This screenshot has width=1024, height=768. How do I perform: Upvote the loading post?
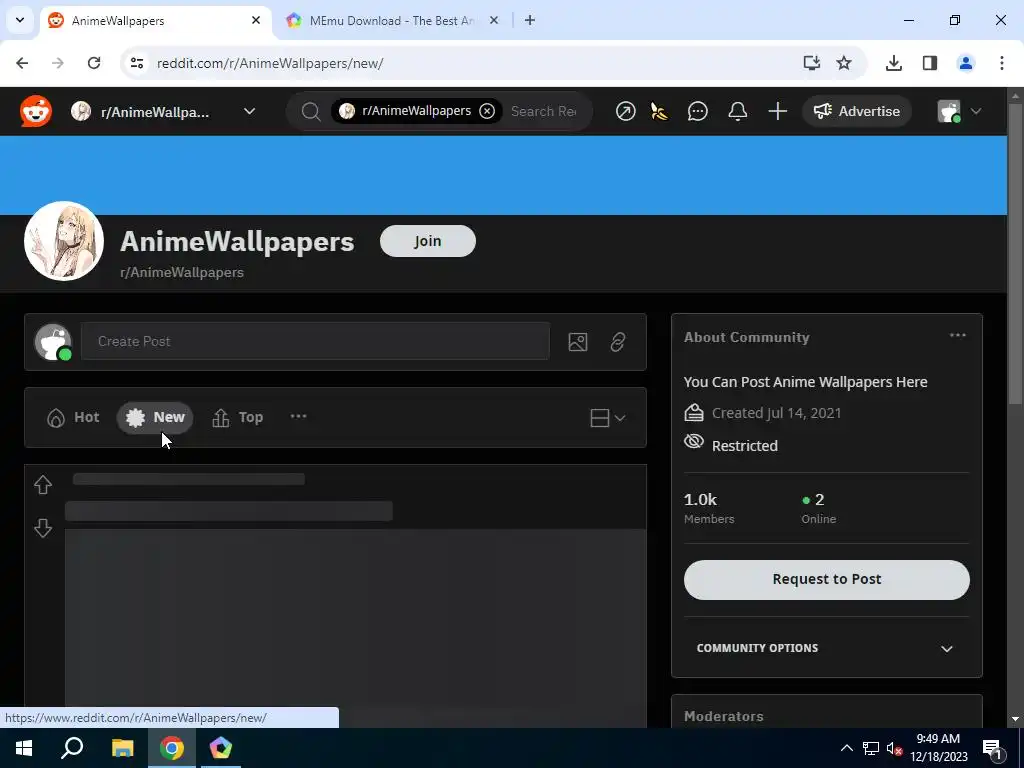tap(43, 485)
